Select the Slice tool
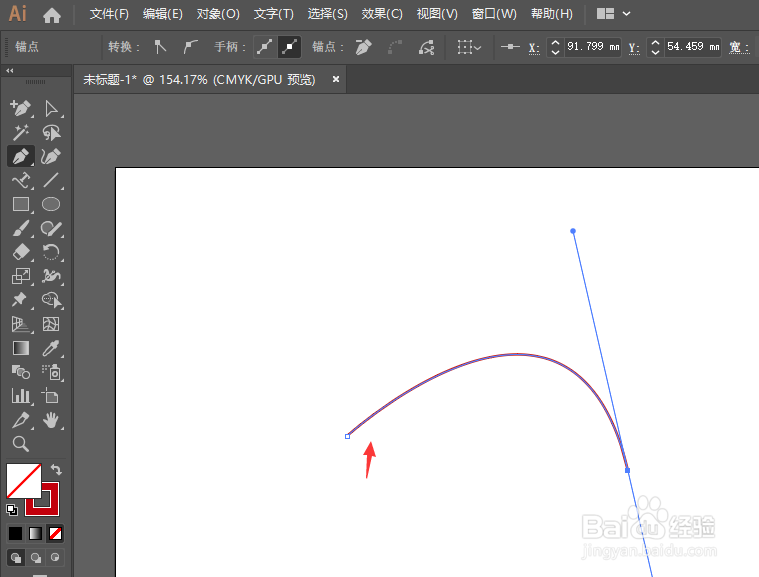Image resolution: width=759 pixels, height=577 pixels. click(20, 420)
